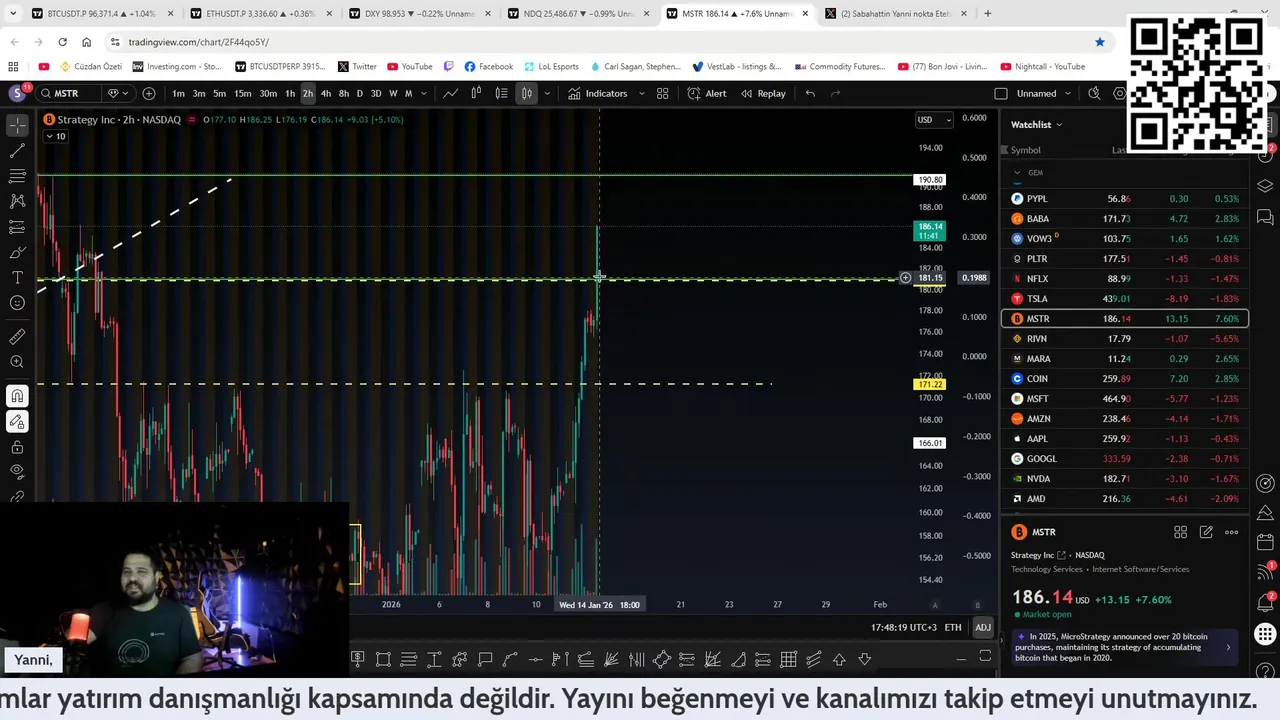The image size is (1280, 720).
Task: Open the emoji icons tool
Action: point(17,303)
